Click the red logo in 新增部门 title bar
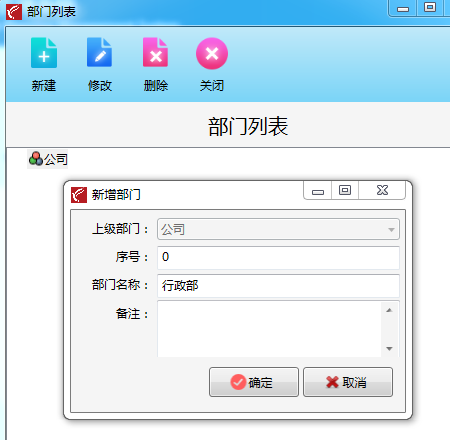The height and width of the screenshot is (440, 450). (79, 195)
